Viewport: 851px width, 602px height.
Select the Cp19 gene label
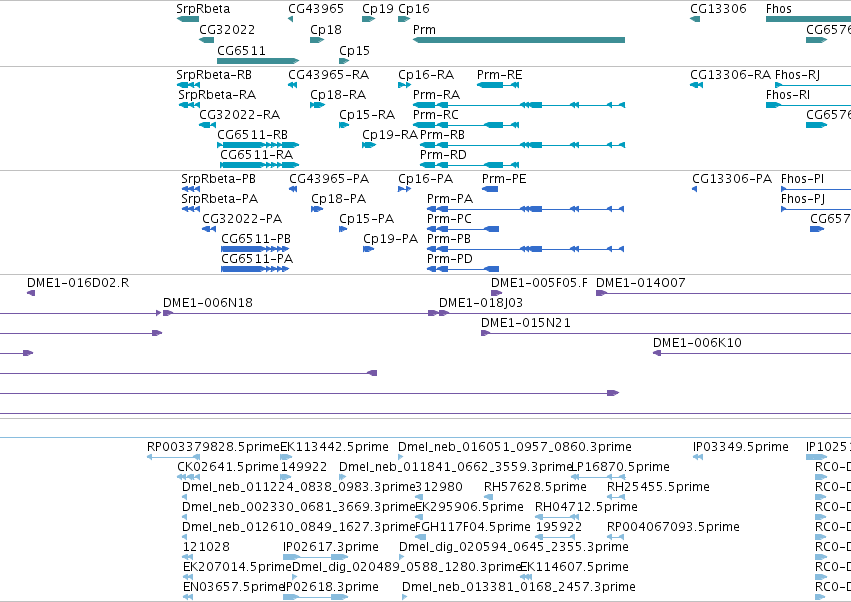[x=378, y=9]
